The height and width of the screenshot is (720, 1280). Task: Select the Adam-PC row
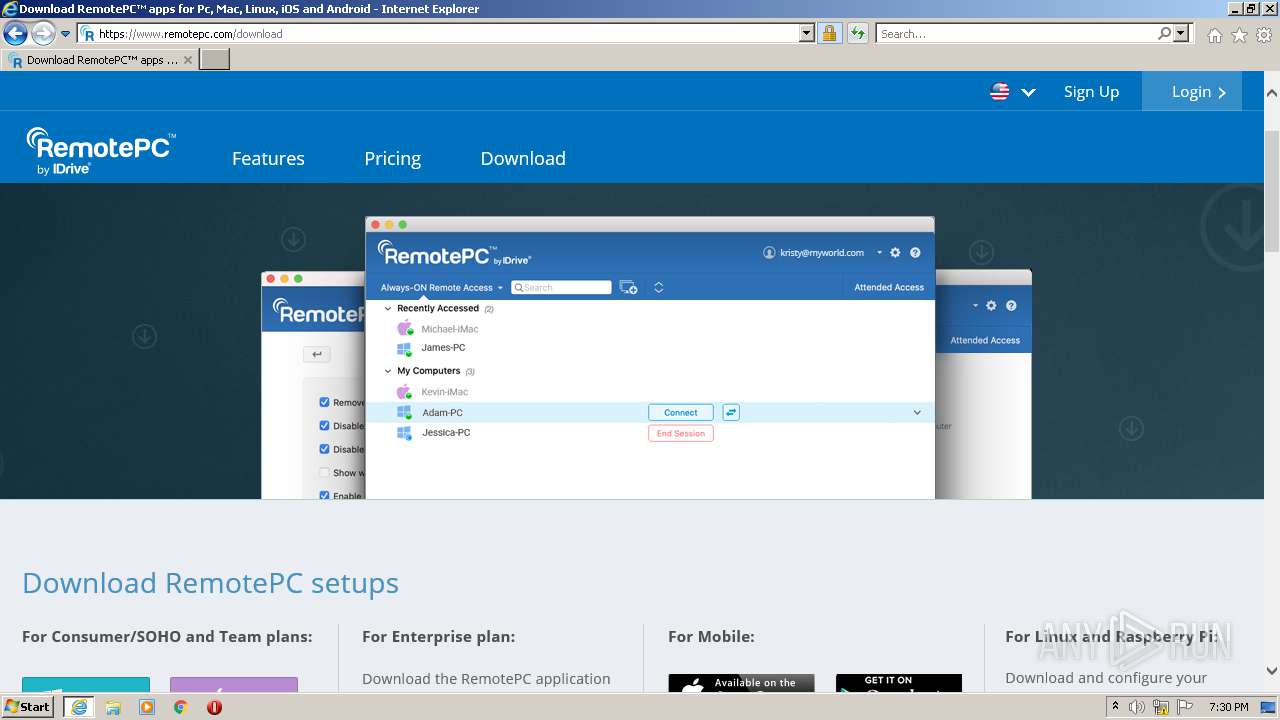(x=650, y=412)
